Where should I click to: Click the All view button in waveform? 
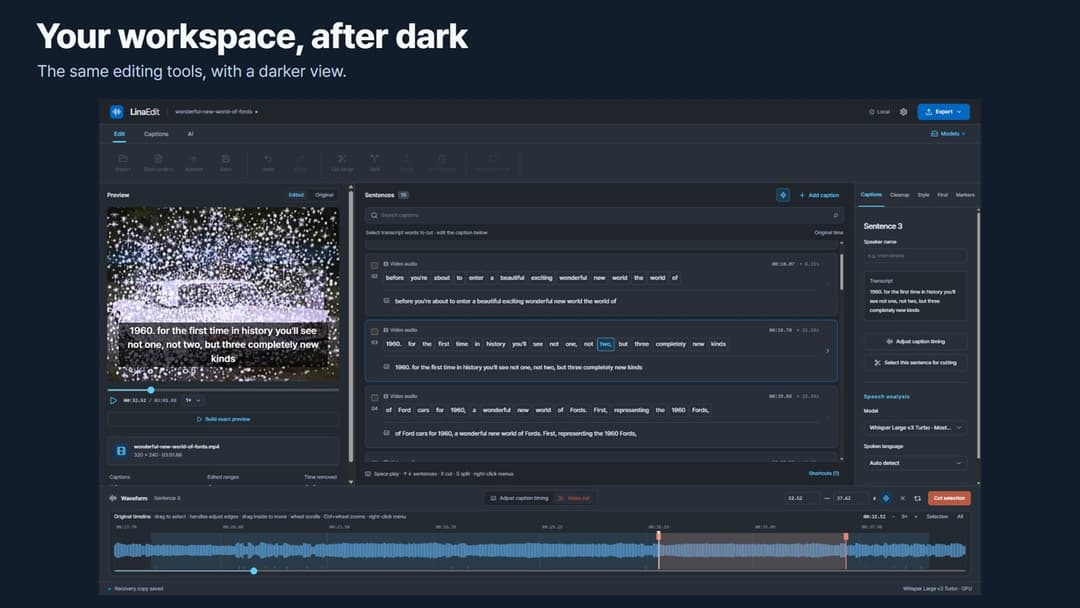[960, 516]
